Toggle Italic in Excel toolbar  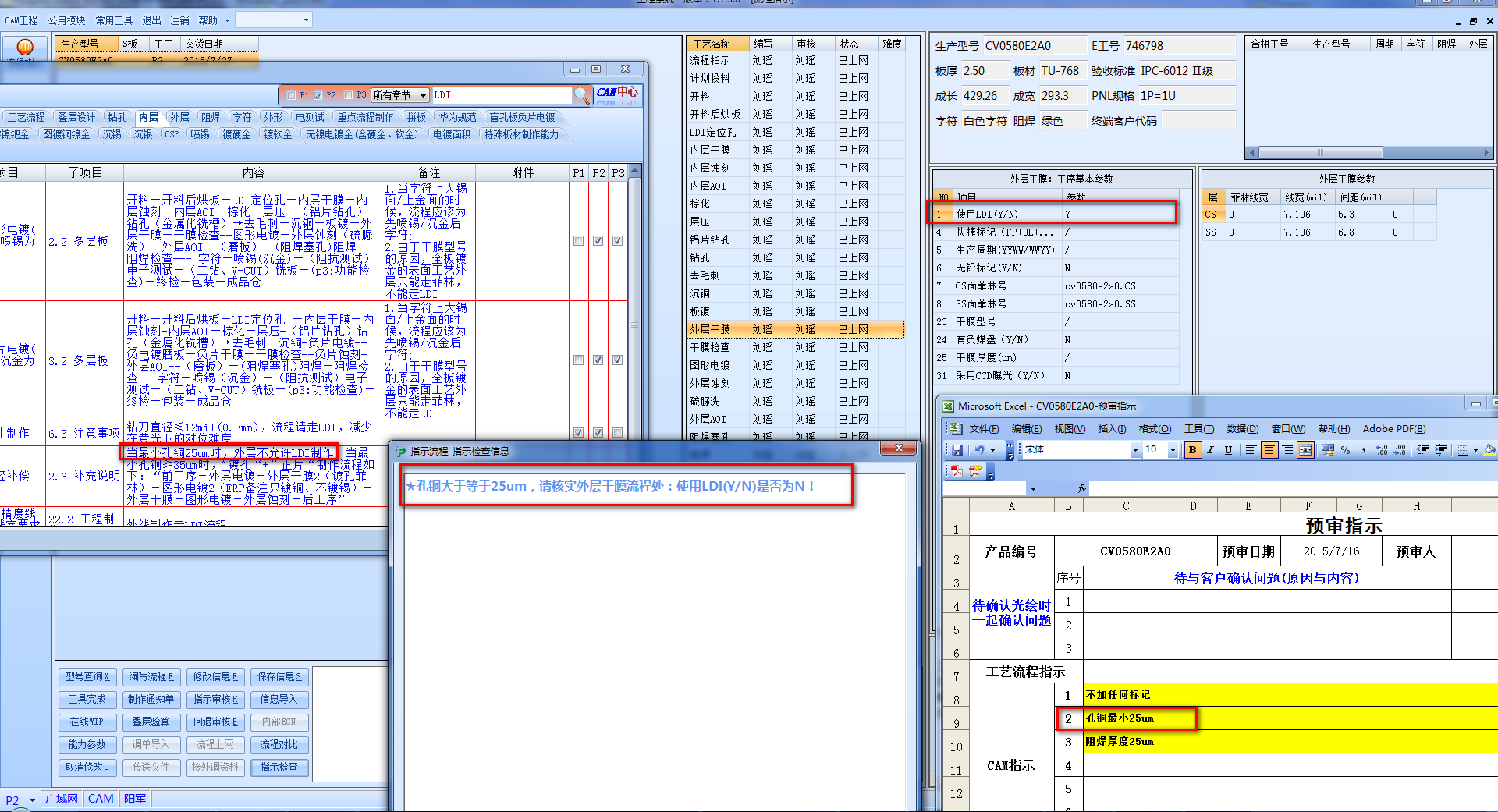click(1210, 450)
